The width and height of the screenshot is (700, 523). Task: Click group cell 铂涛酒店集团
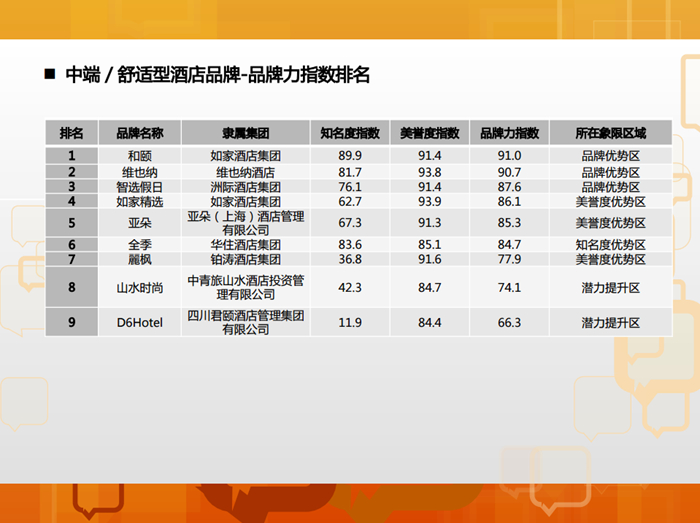246,259
